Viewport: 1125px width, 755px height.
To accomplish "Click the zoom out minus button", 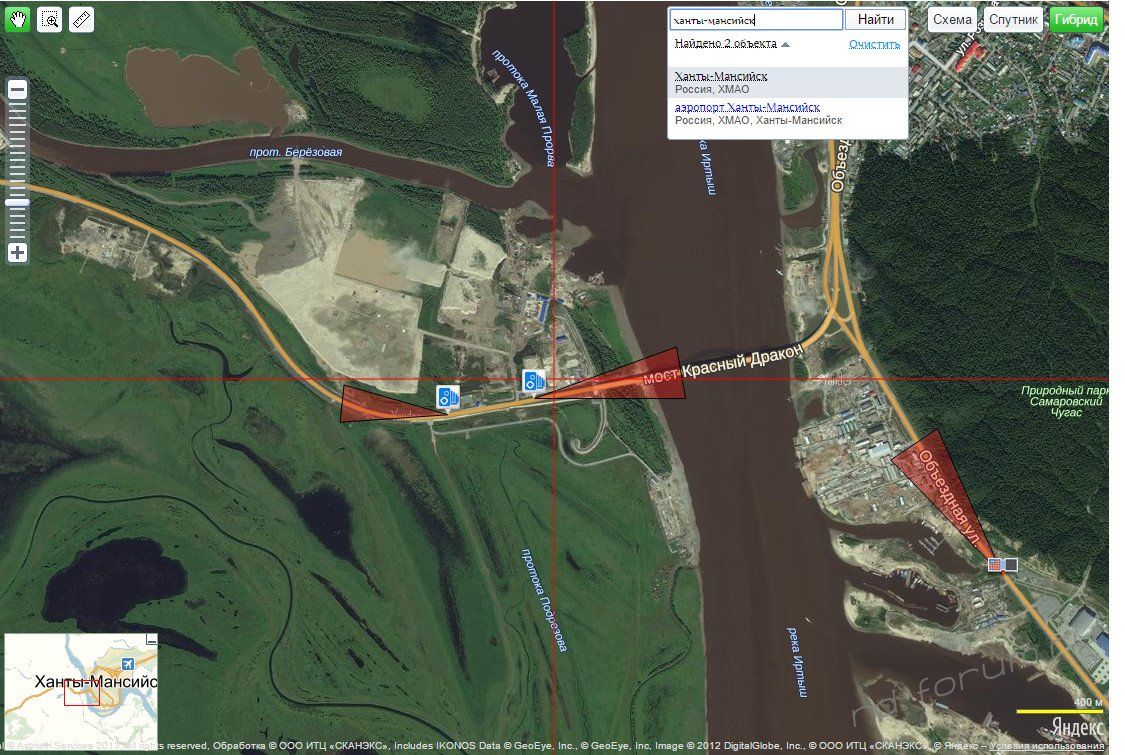I will click(x=18, y=90).
